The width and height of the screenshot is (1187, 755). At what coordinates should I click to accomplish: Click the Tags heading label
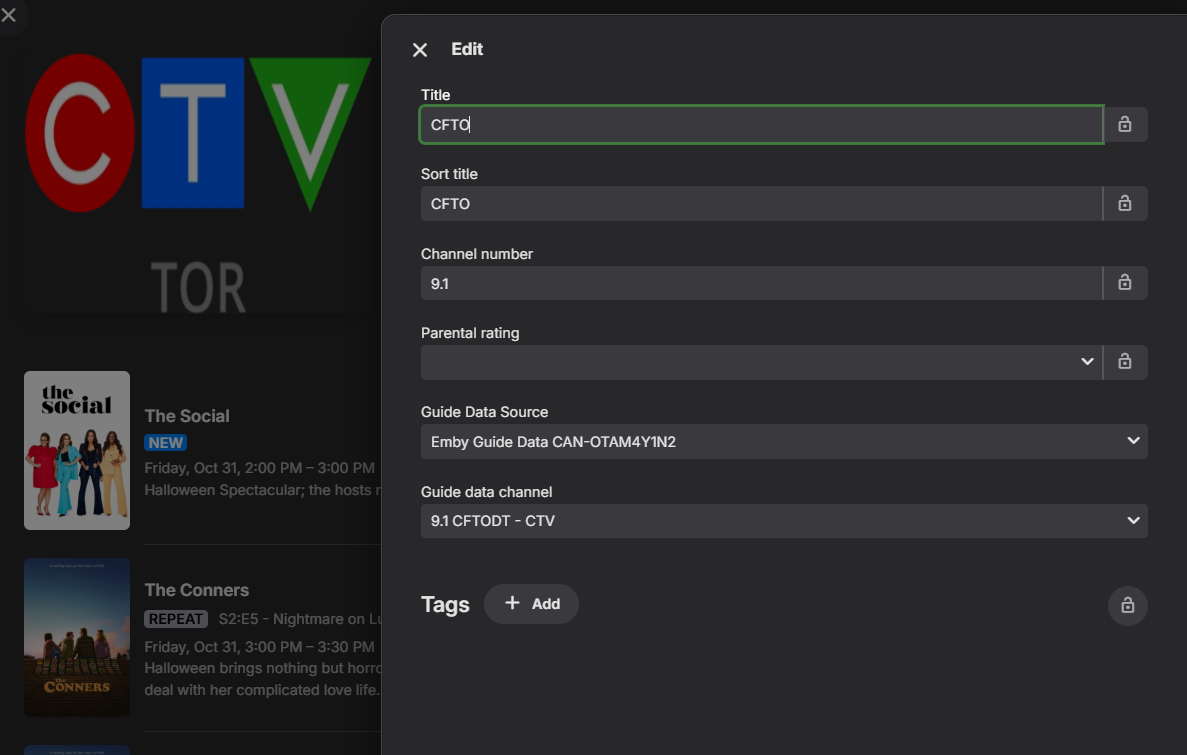coord(445,604)
